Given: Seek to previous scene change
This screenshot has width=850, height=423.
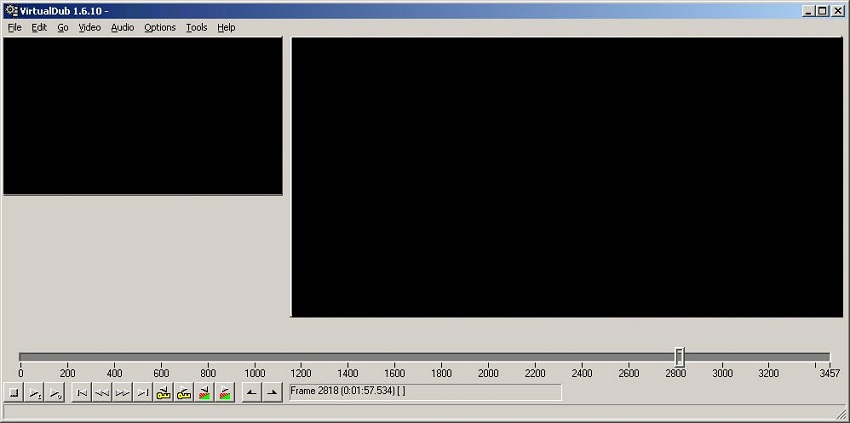Looking at the screenshot, I should point(204,393).
